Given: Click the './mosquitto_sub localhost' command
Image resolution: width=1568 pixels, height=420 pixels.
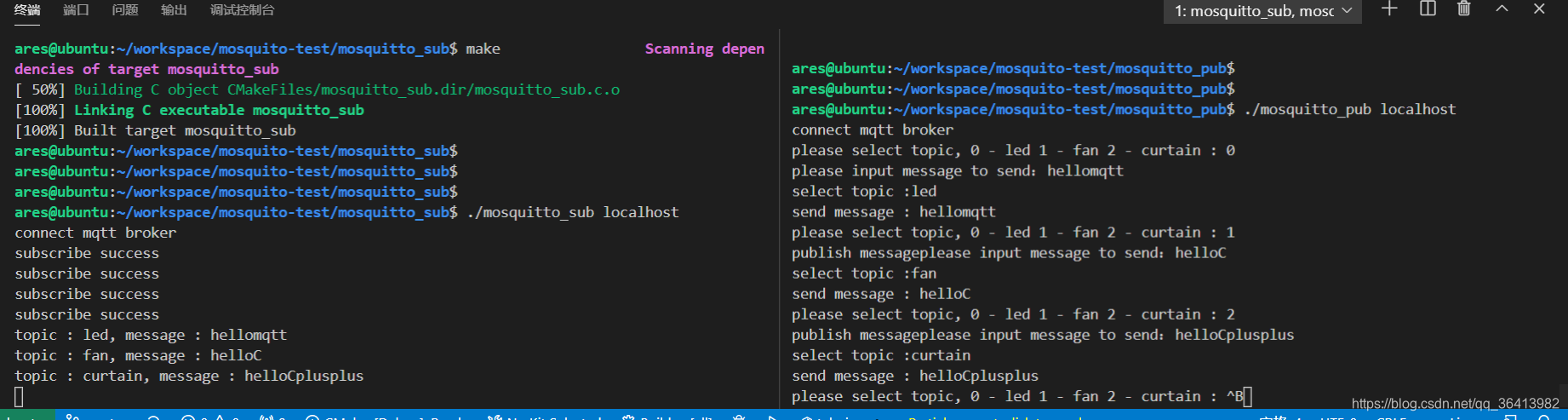Looking at the screenshot, I should point(572,212).
